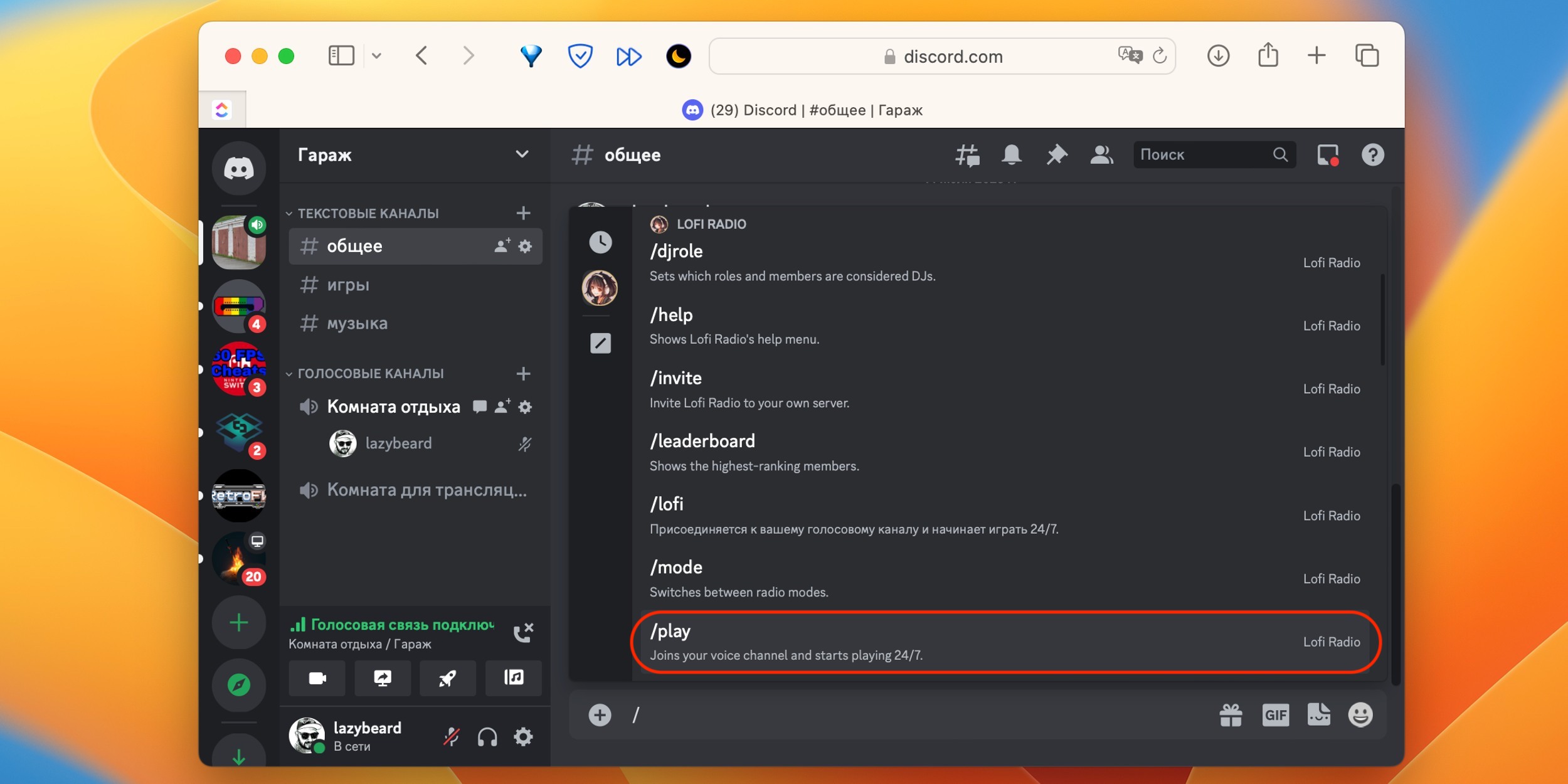Screen dimensions: 1568x784
Task: Open the RetroFi server icon
Action: coord(238,495)
